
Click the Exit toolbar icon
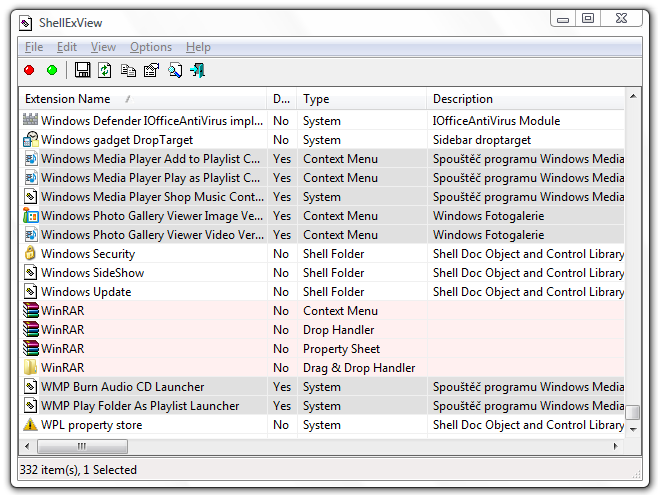click(x=198, y=70)
